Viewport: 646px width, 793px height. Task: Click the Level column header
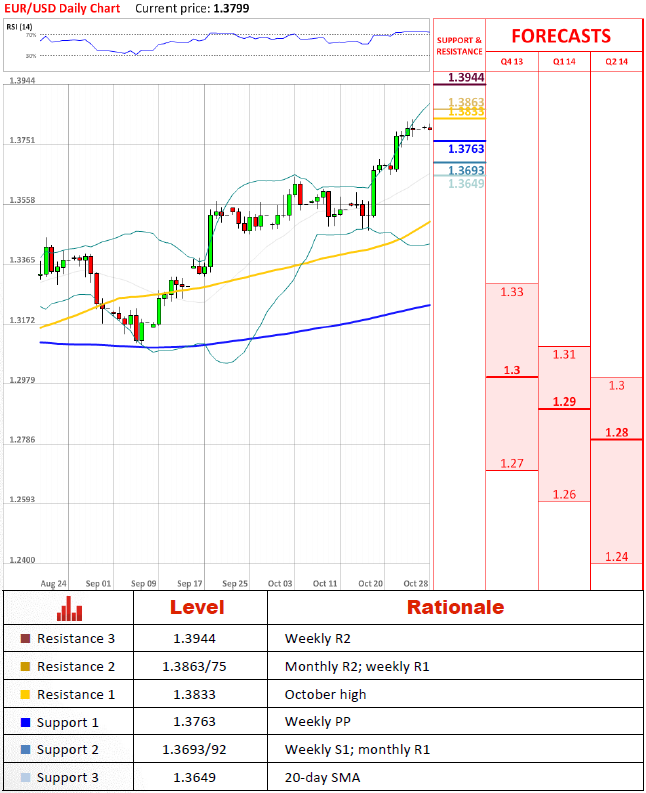[x=197, y=607]
